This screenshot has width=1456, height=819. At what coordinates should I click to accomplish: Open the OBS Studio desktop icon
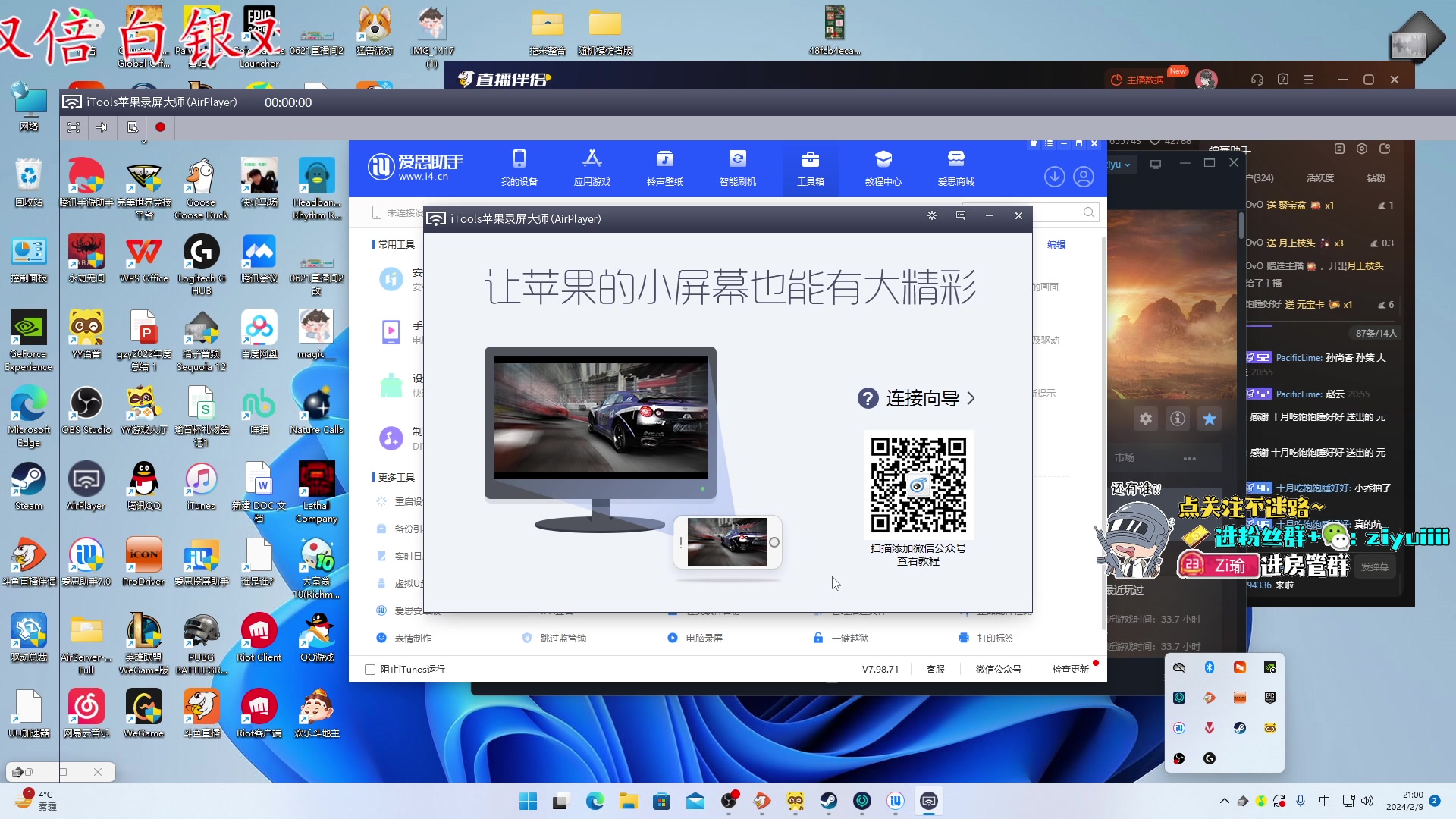coord(86,410)
